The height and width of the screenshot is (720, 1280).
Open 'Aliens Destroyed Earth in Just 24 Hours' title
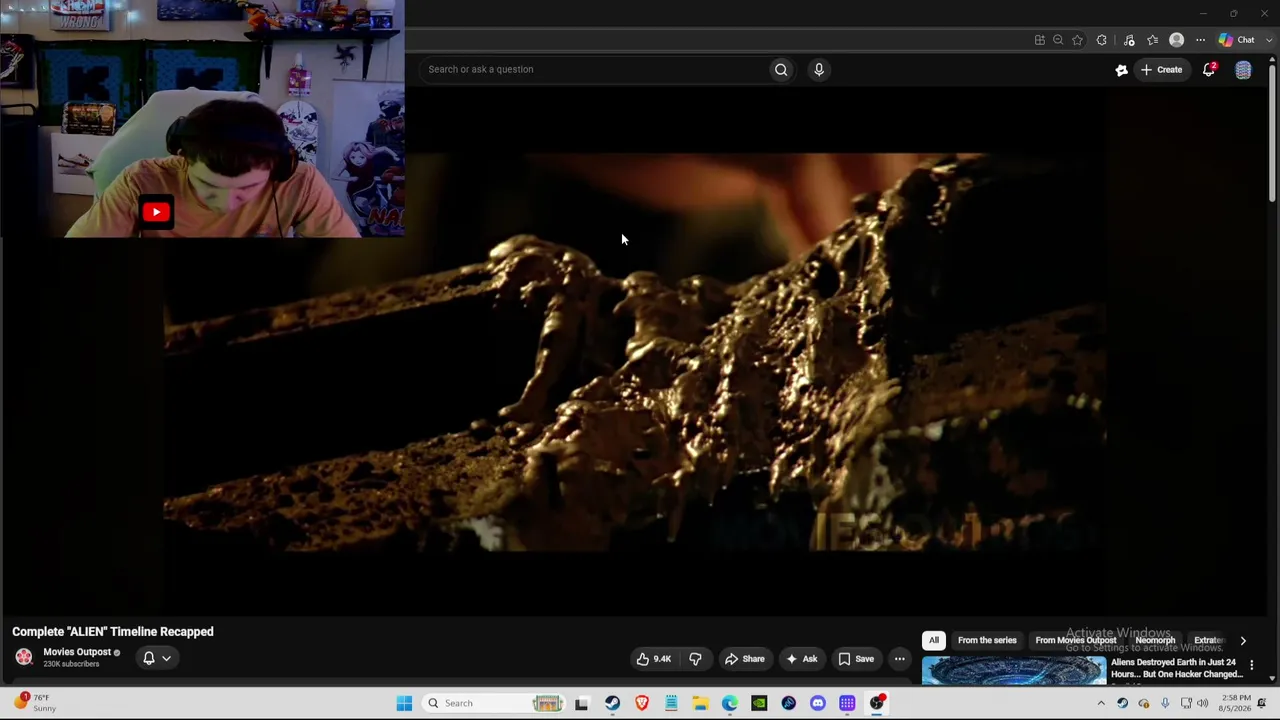coord(1176,668)
